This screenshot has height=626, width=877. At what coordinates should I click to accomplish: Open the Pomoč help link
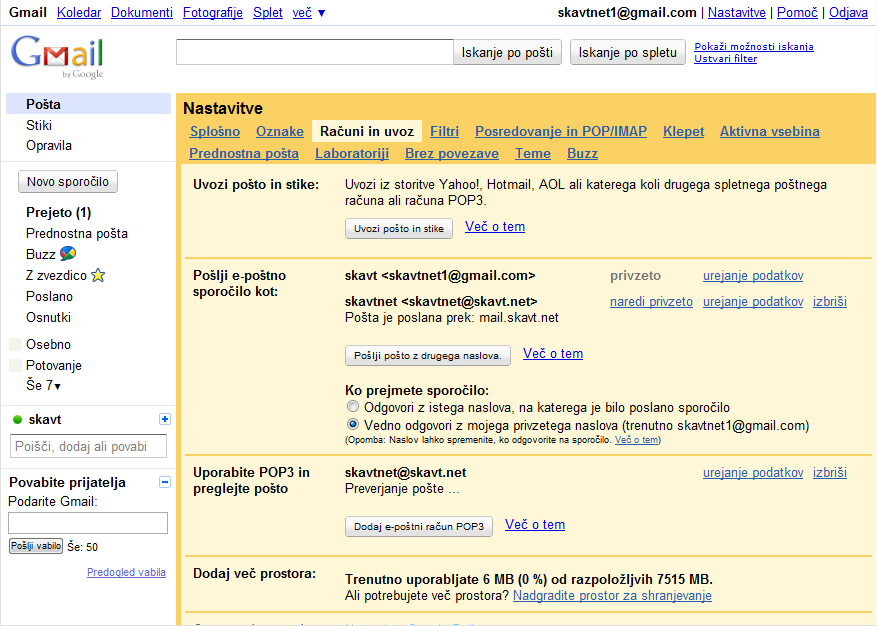798,12
